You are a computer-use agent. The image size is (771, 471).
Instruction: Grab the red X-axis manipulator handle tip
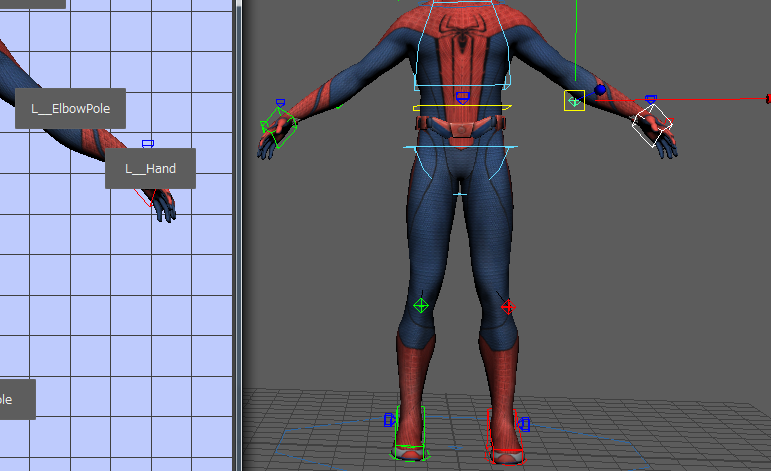767,98
